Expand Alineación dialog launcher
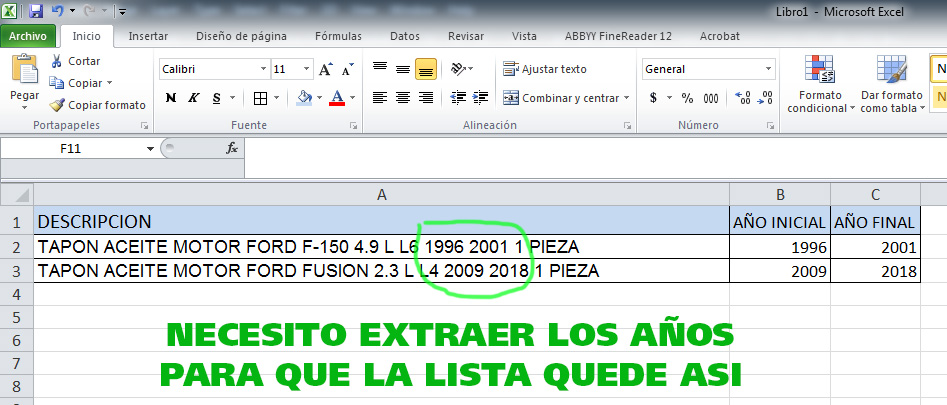The height and width of the screenshot is (405, 947). tap(628, 126)
